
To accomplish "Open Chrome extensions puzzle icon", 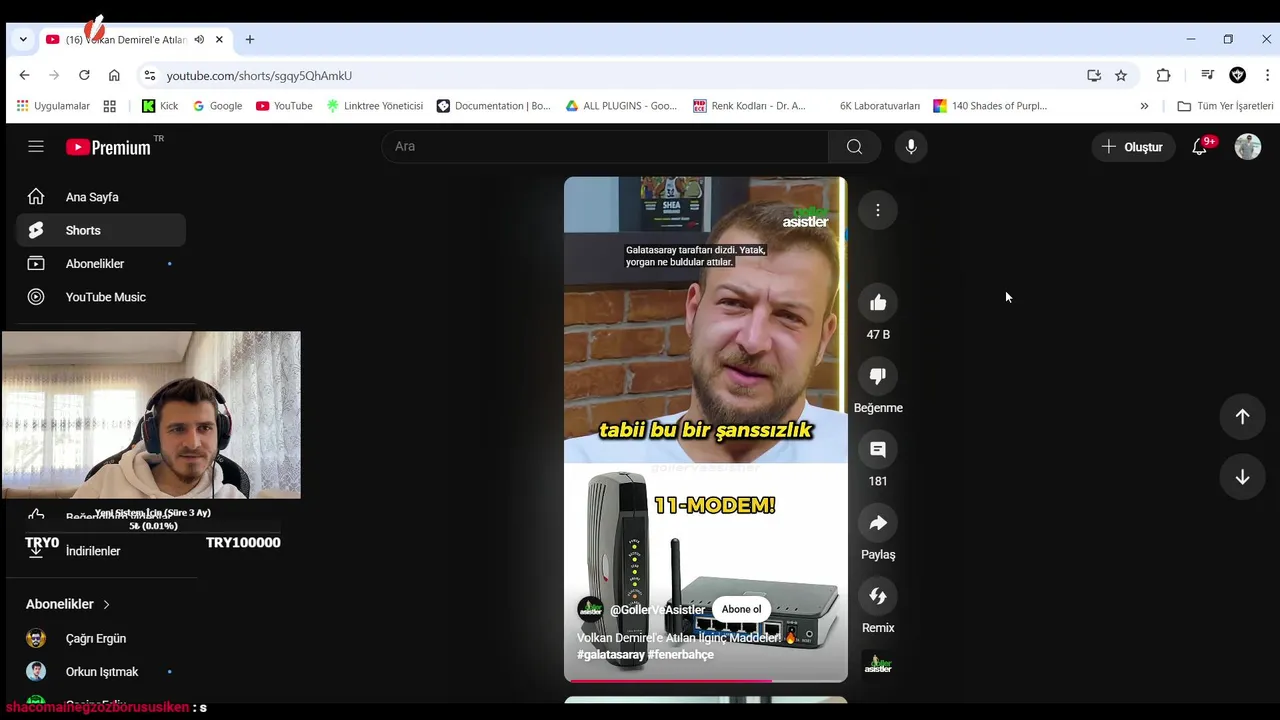I will click(1163, 75).
